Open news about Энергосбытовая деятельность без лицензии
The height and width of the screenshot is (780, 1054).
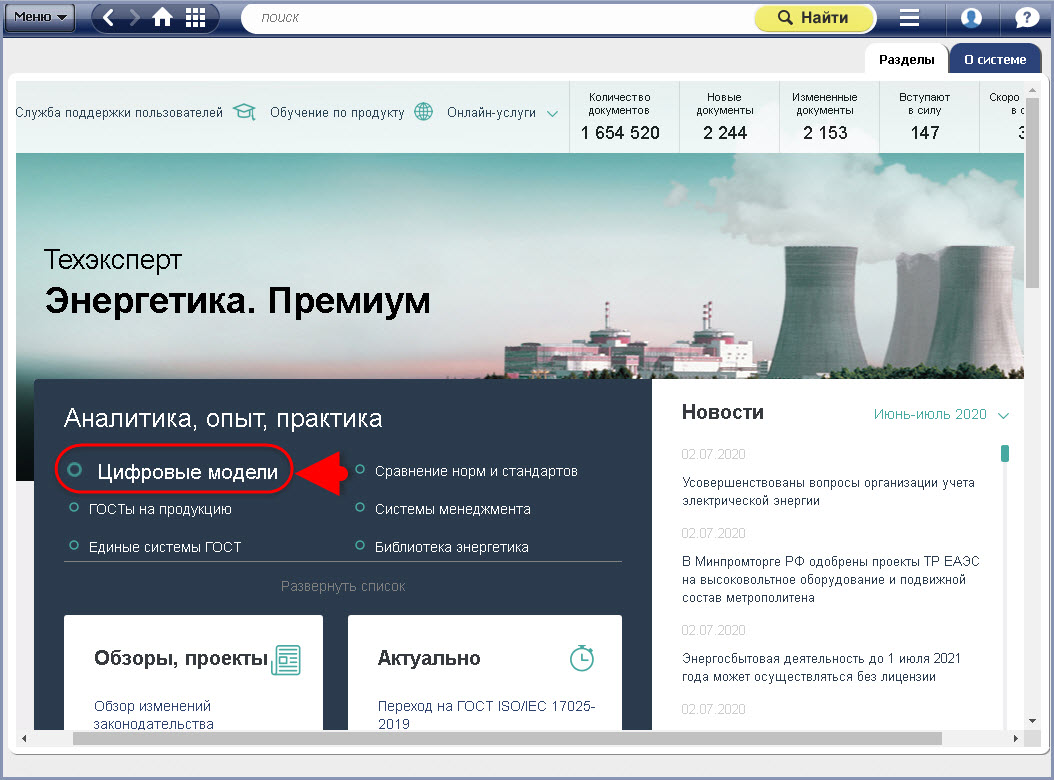(x=821, y=668)
